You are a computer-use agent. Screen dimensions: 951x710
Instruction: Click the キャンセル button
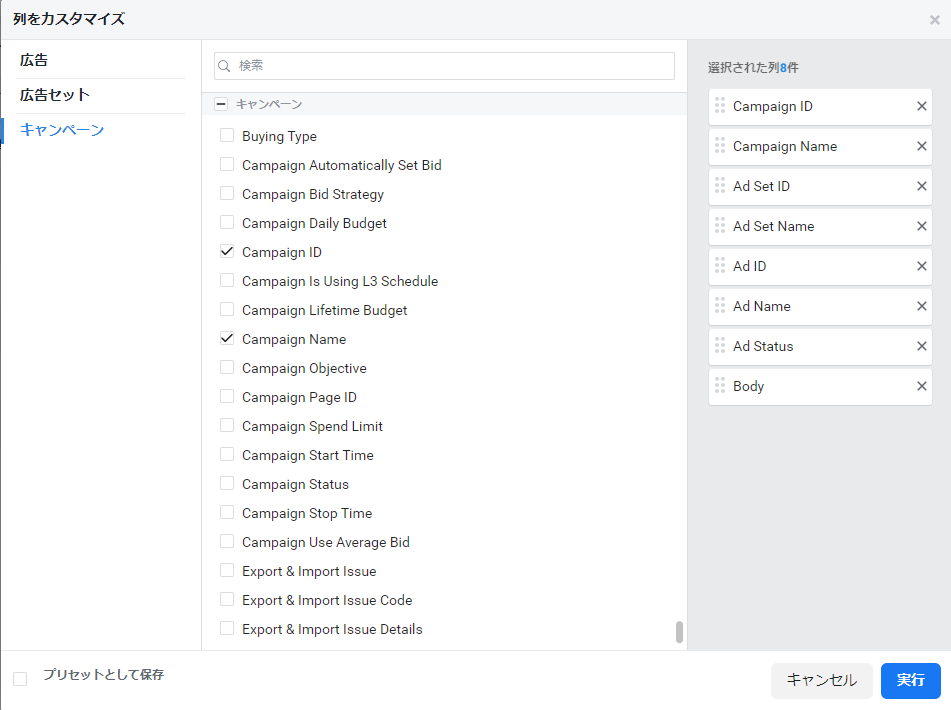click(821, 680)
